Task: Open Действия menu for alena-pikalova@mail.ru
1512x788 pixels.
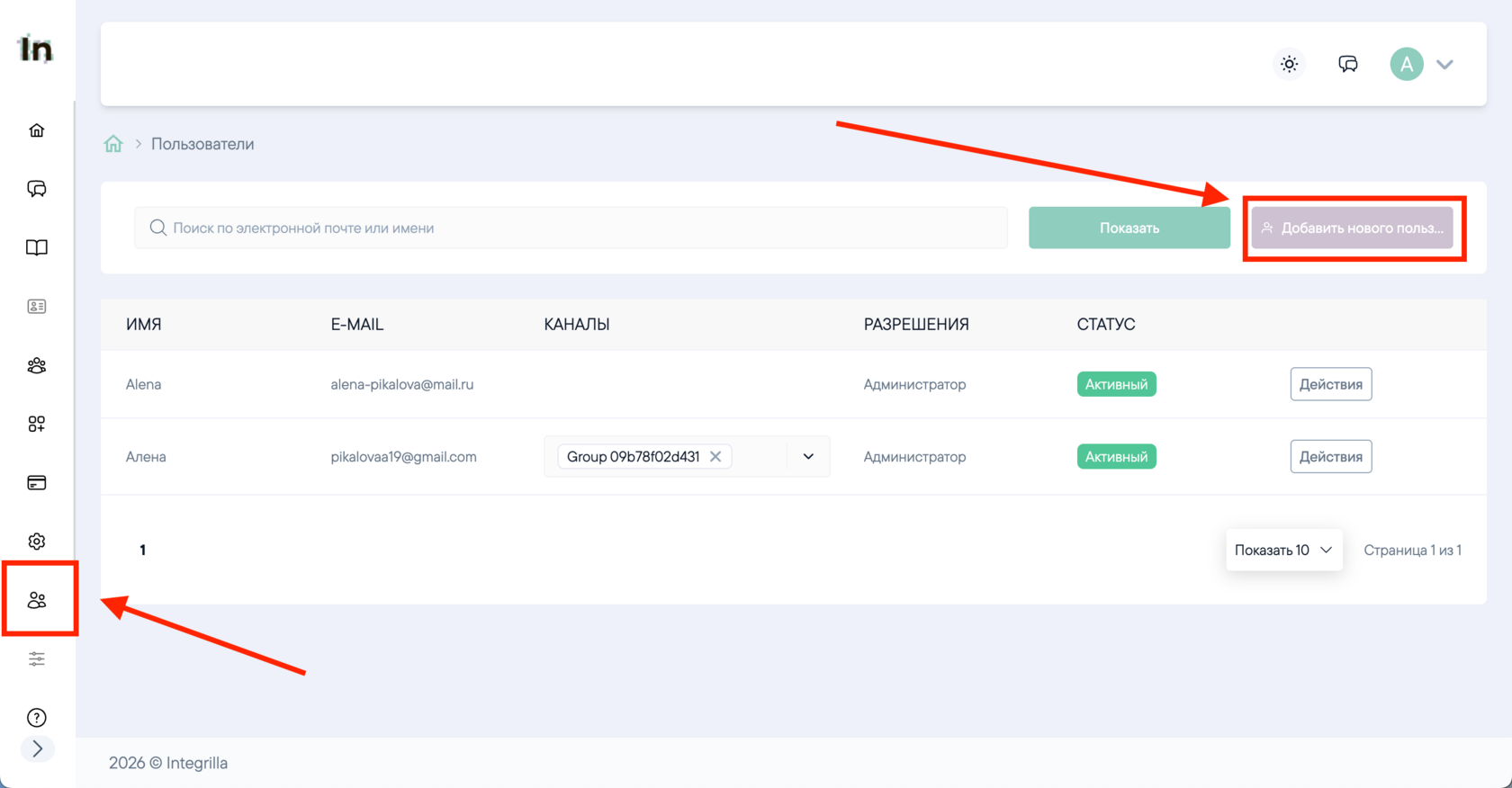Action: pos(1330,384)
